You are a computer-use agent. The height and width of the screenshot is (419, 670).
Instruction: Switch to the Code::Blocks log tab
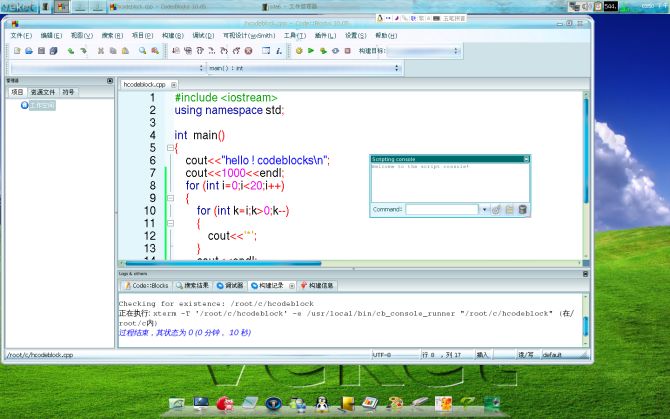[146, 285]
